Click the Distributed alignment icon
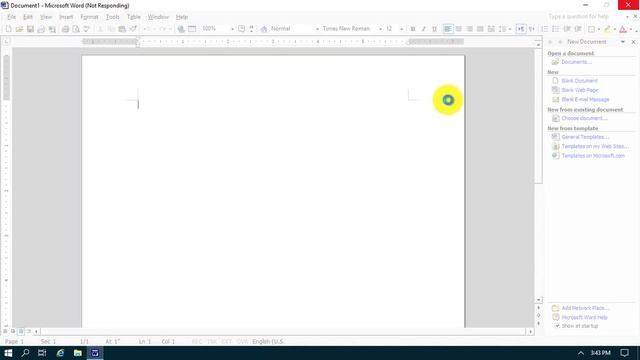This screenshot has width=640, height=360. click(491, 29)
